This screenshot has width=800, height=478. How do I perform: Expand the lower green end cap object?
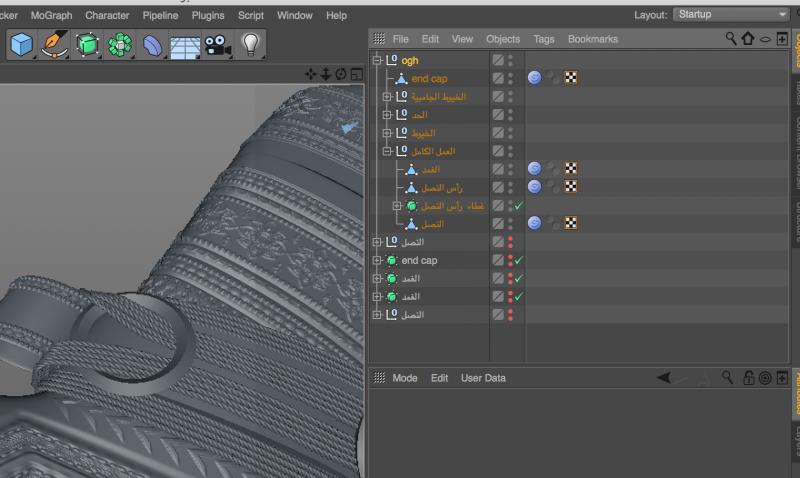click(377, 260)
